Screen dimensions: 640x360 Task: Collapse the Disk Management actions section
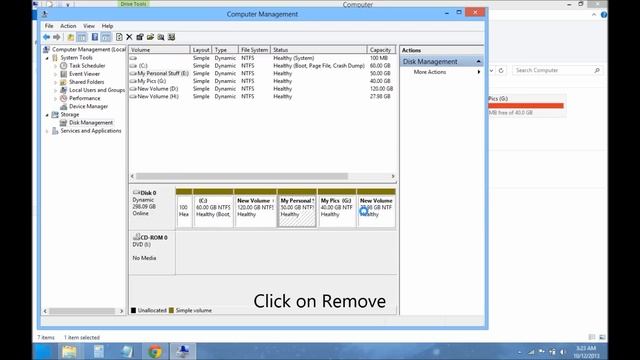pyautogui.click(x=478, y=62)
